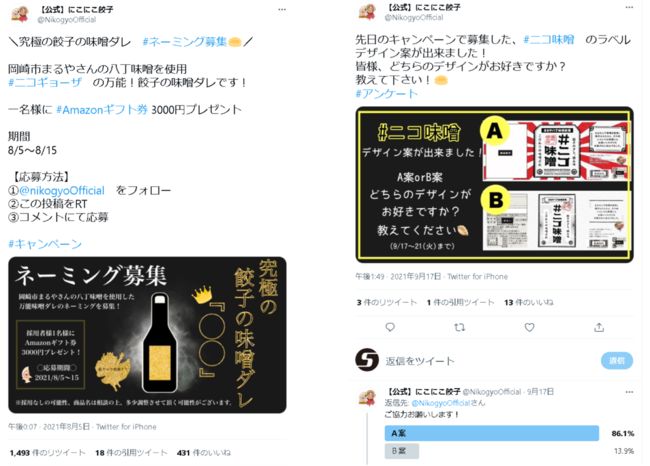Open the #ネーミング募集 hashtag
650x466 pixels.
(185, 41)
